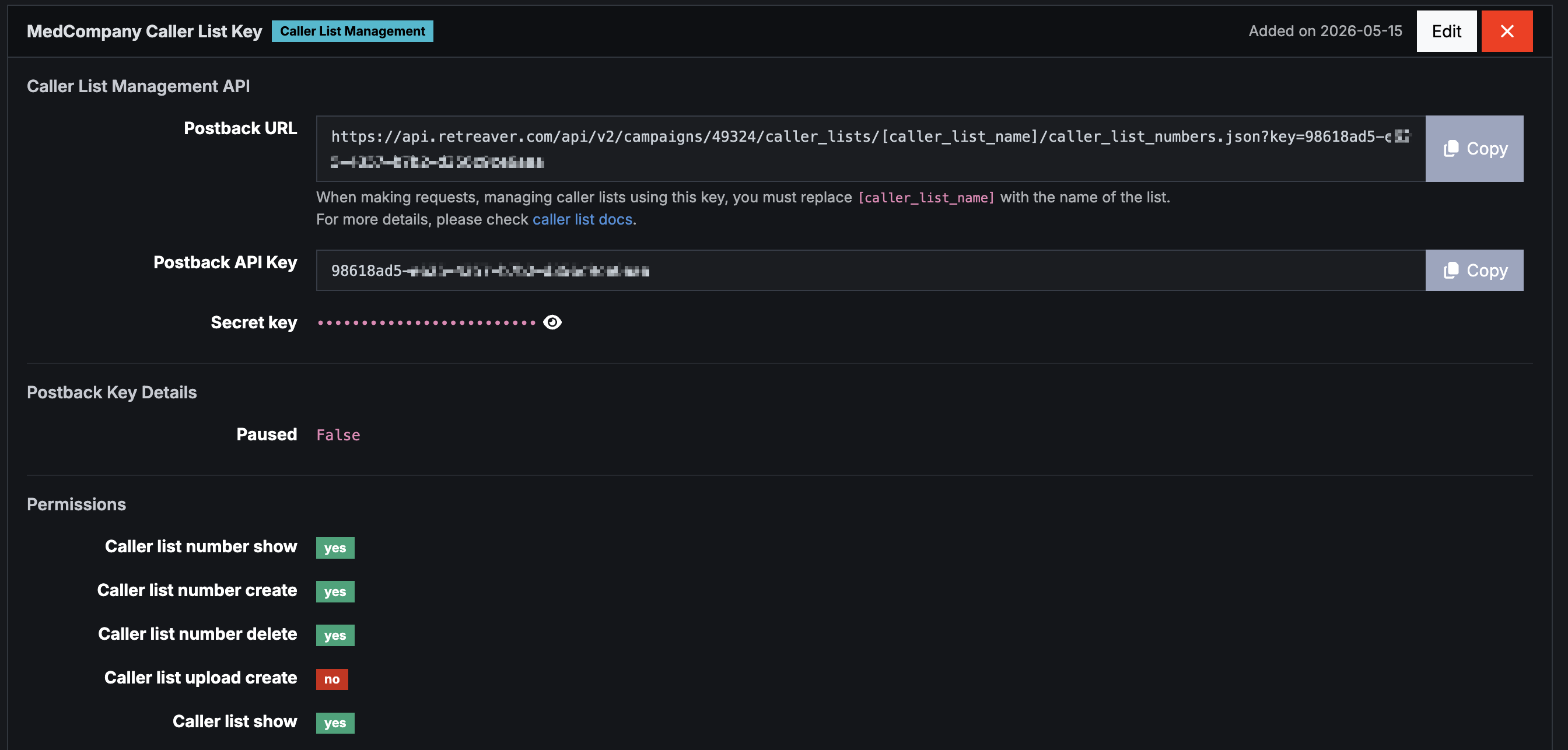The width and height of the screenshot is (1568, 750).
Task: Click the Caller List Management API heading
Action: click(x=138, y=86)
